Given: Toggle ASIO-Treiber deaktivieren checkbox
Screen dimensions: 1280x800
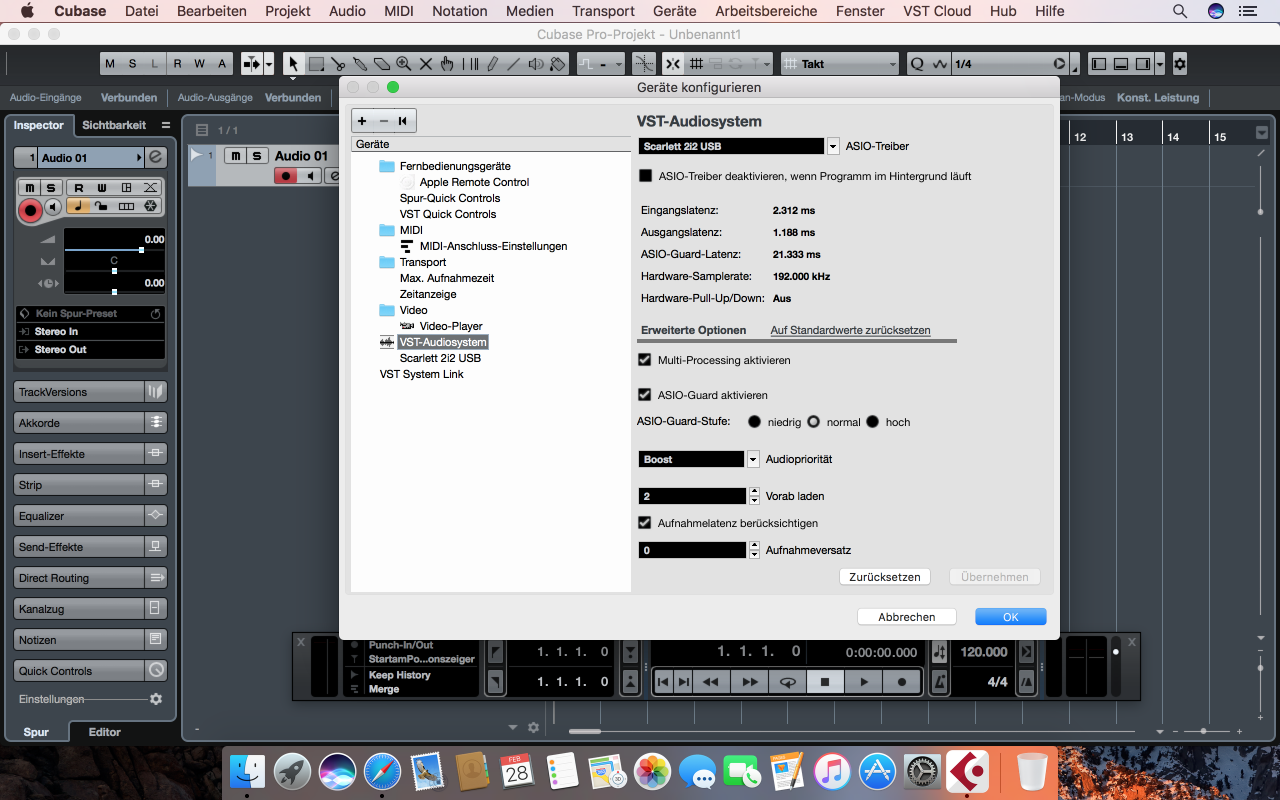Looking at the screenshot, I should (646, 176).
